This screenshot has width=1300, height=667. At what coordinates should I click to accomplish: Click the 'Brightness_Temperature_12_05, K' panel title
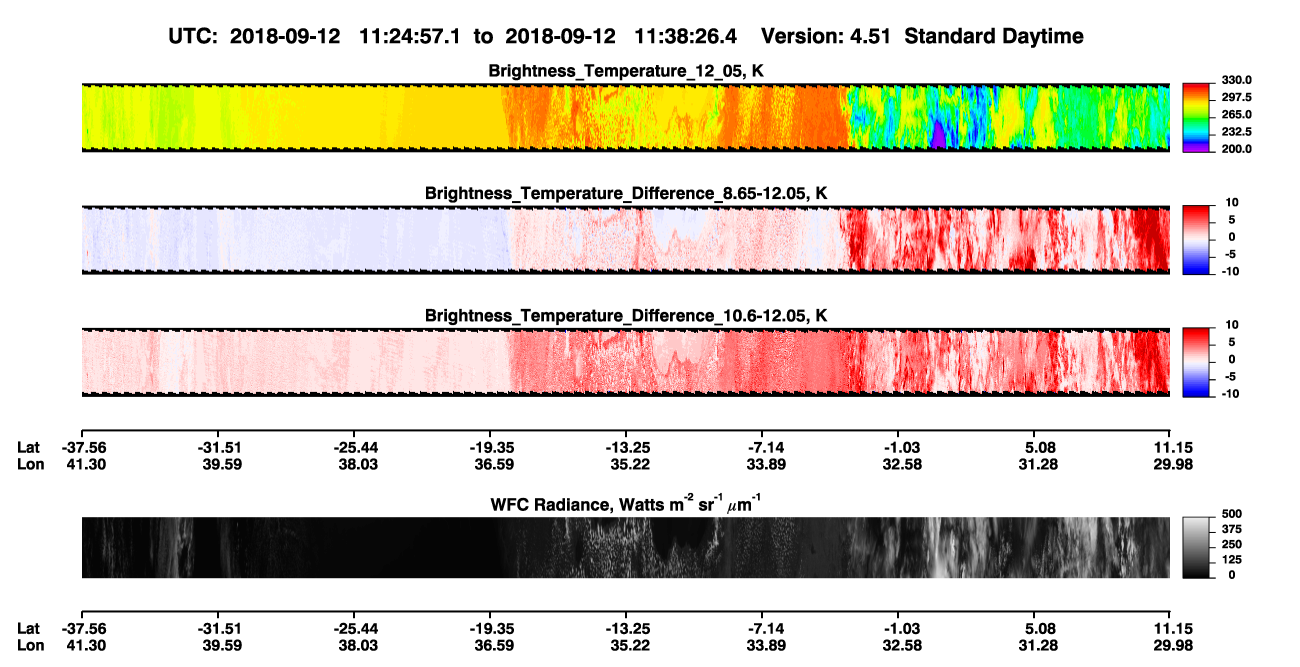pos(626,71)
